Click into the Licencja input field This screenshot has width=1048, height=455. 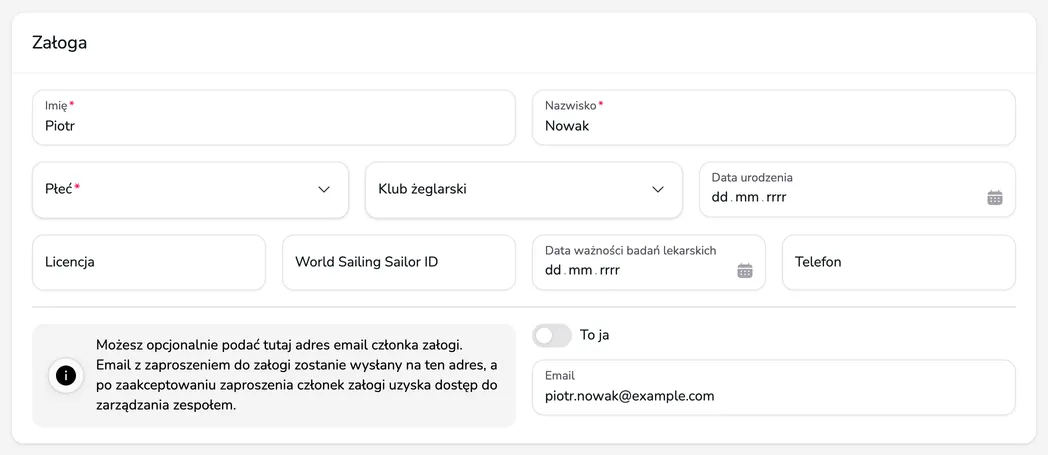tap(149, 263)
